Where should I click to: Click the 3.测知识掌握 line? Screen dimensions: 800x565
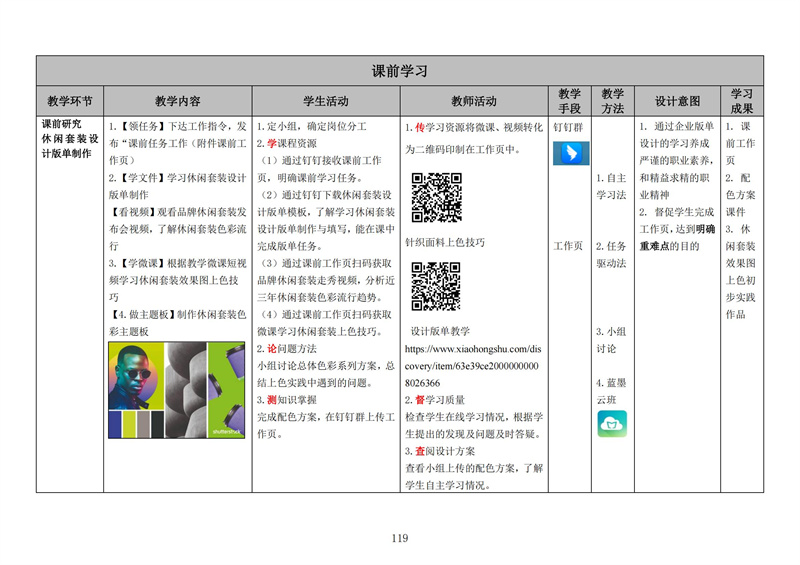[287, 400]
